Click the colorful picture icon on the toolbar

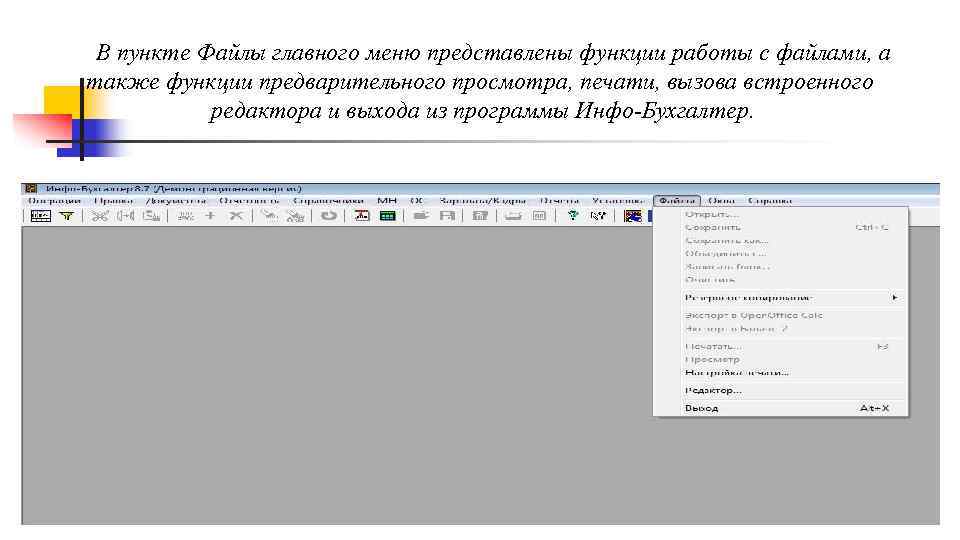632,216
